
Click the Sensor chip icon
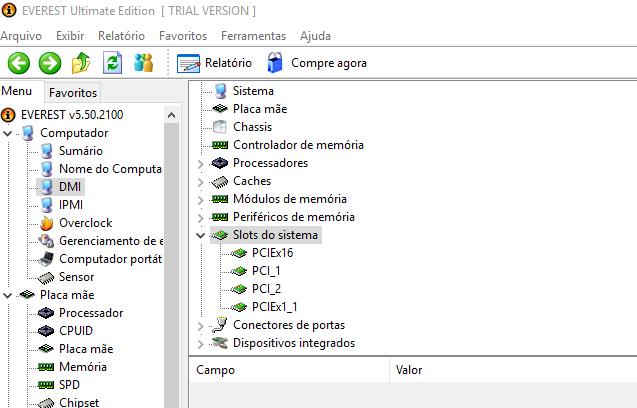[46, 277]
